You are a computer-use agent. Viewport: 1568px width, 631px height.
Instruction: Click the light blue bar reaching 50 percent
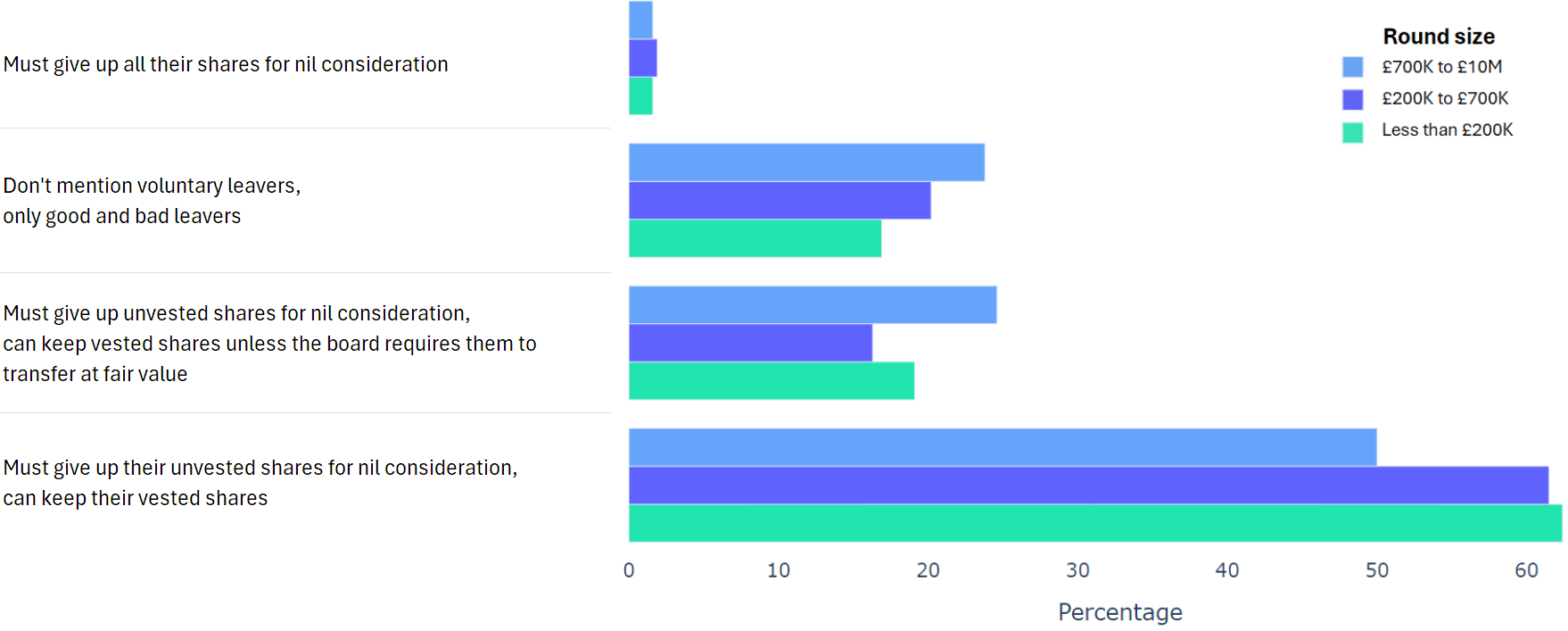1003,447
